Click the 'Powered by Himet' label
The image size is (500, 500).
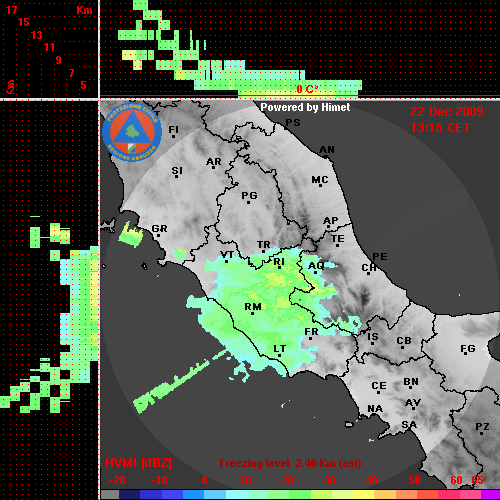coord(305,107)
